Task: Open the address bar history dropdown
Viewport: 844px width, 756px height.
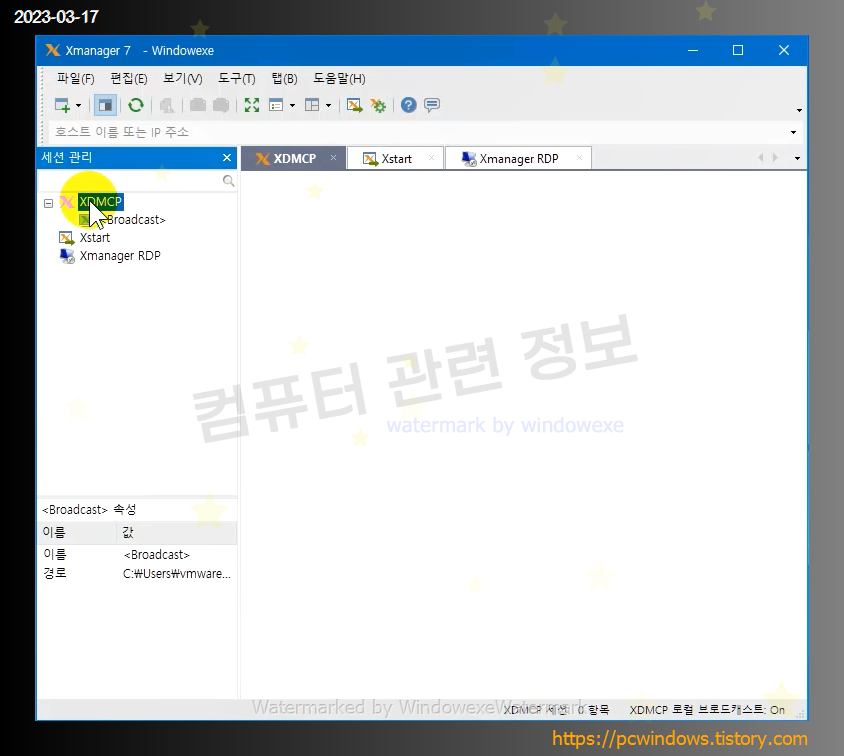Action: click(793, 132)
